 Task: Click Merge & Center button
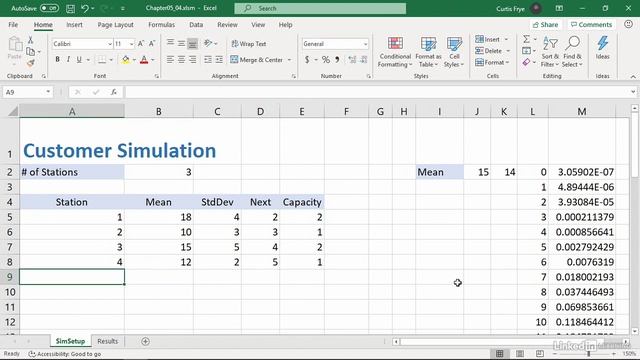(257, 60)
